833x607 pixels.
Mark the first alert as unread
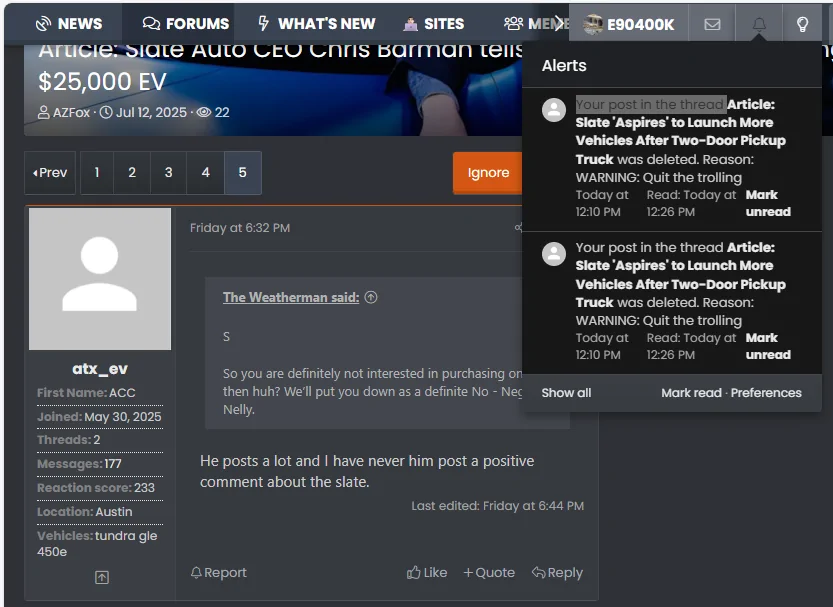point(767,203)
